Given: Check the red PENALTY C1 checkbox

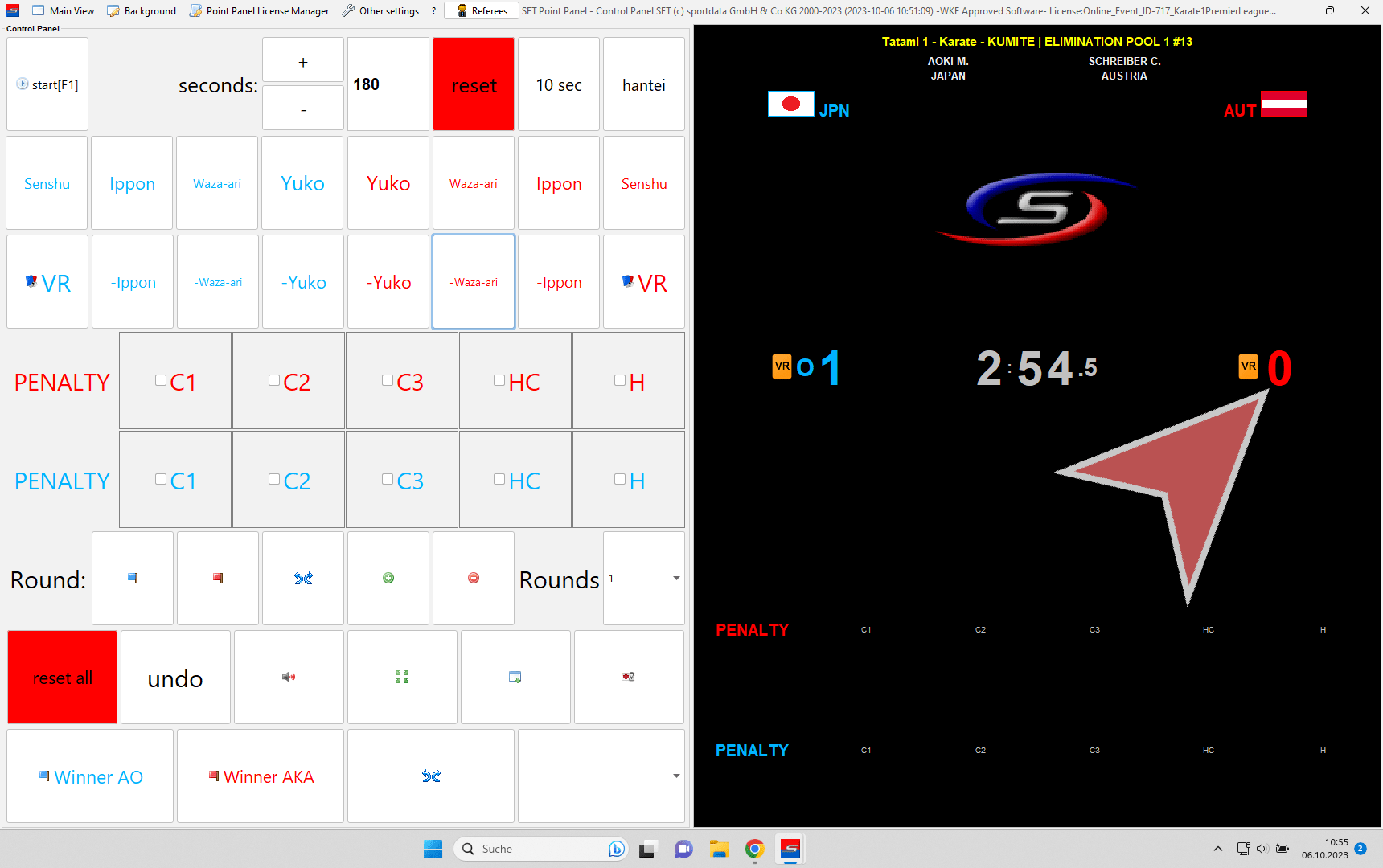Looking at the screenshot, I should click(161, 381).
